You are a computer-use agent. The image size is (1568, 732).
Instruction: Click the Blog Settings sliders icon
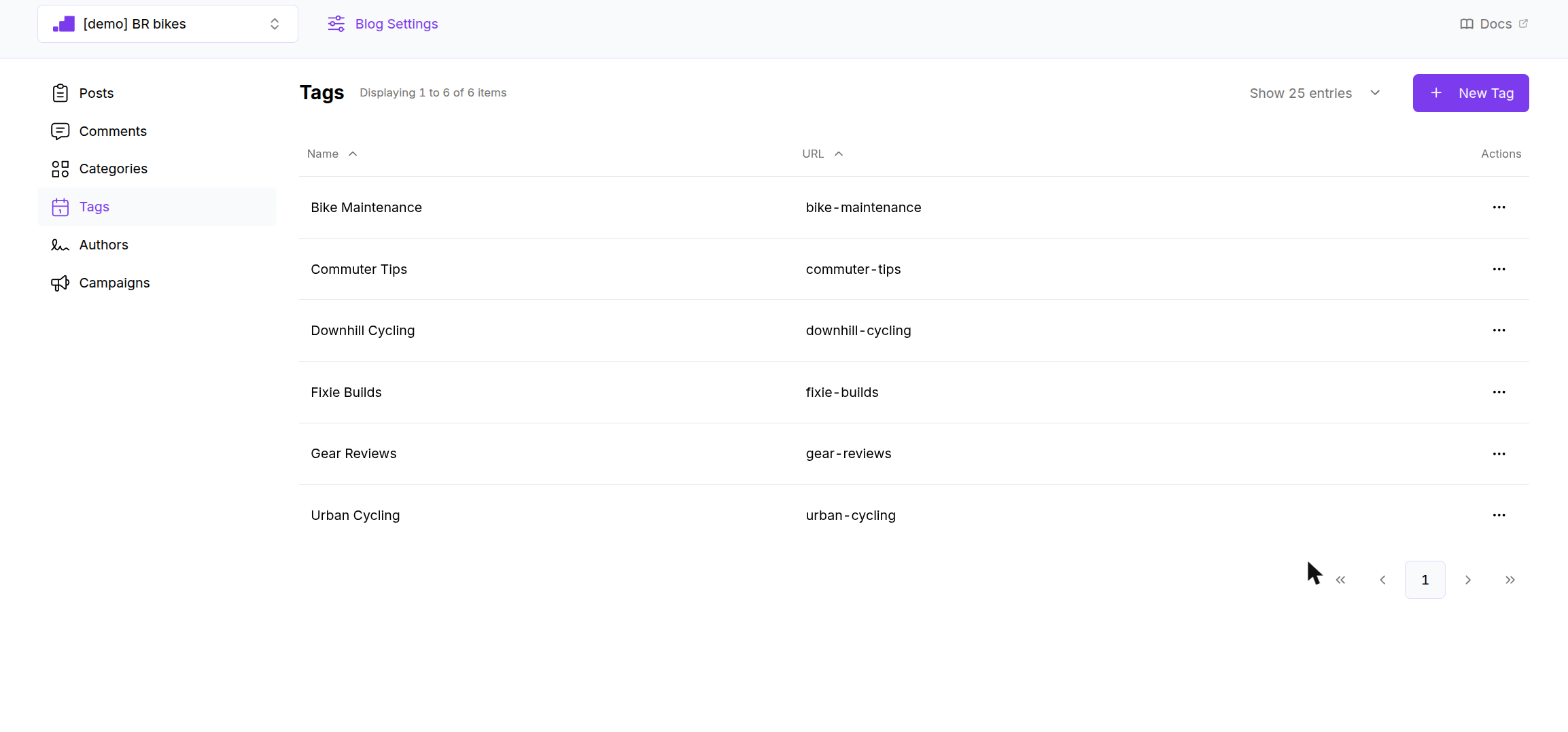336,24
